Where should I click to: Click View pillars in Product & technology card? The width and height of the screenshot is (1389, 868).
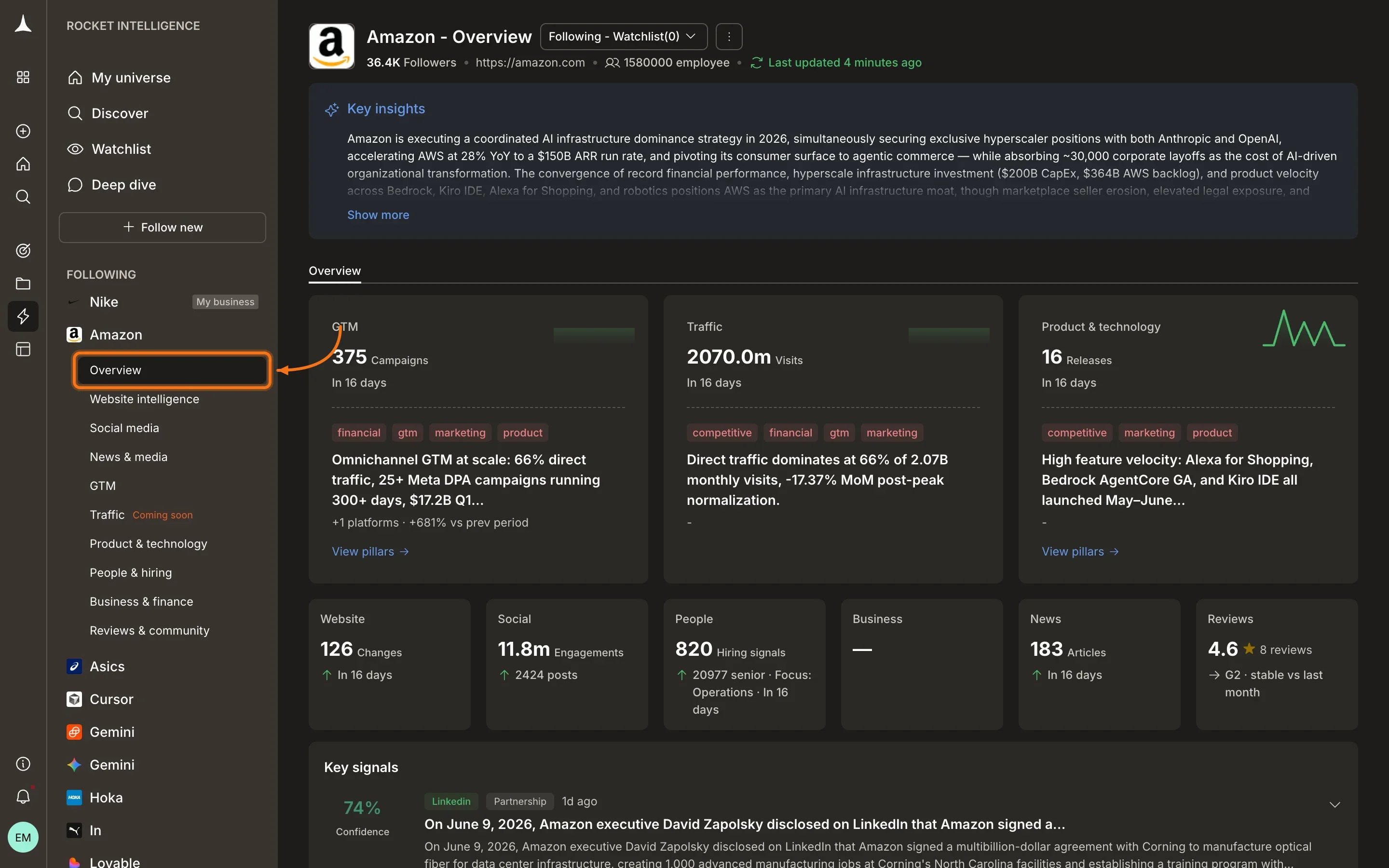click(x=1080, y=552)
